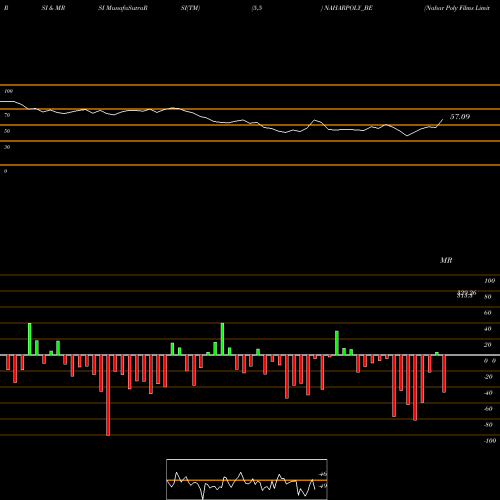Click the small green bar near the right end
This screenshot has width=500, height=500.
[x=437, y=354]
